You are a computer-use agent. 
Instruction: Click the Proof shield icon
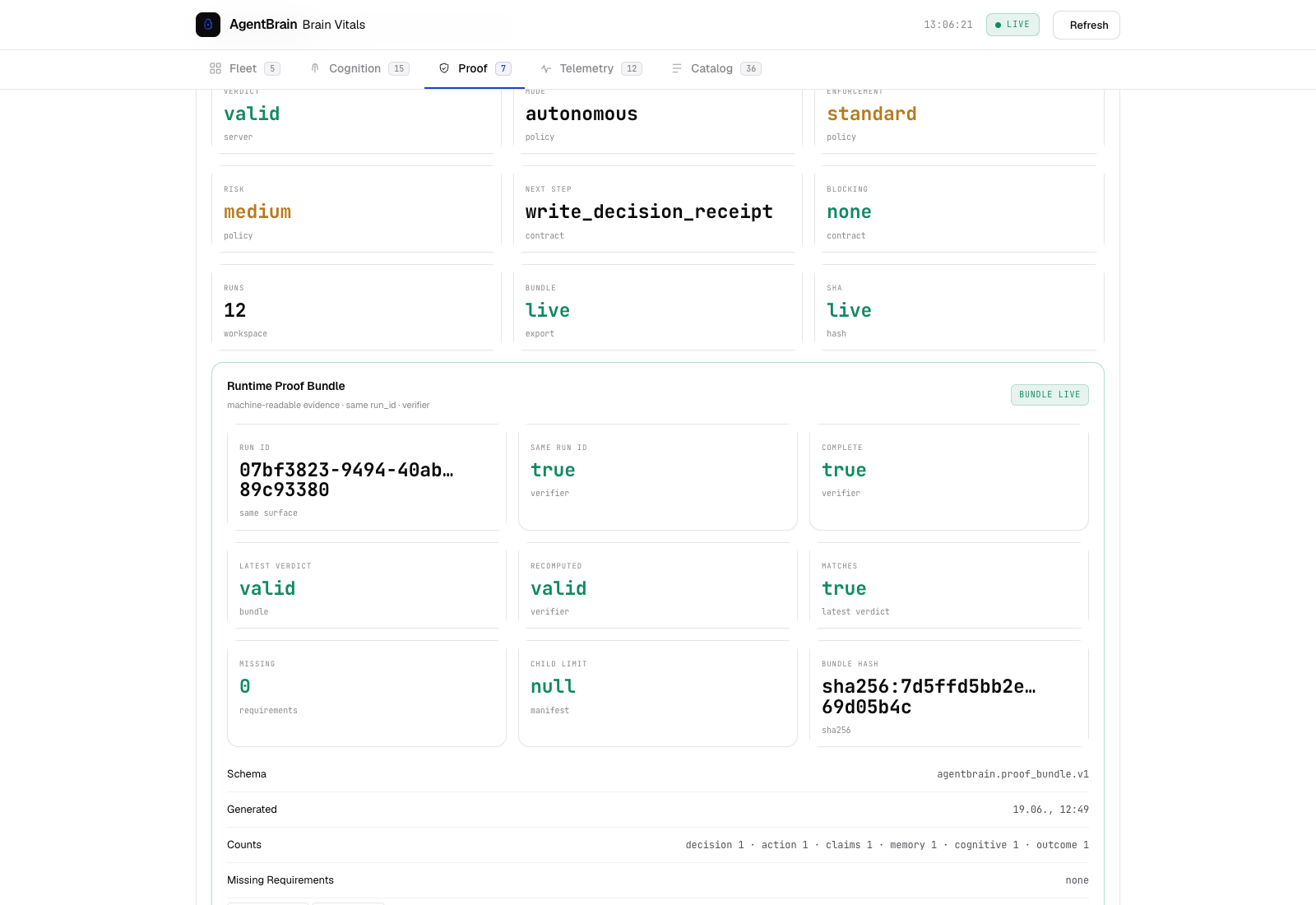click(444, 68)
